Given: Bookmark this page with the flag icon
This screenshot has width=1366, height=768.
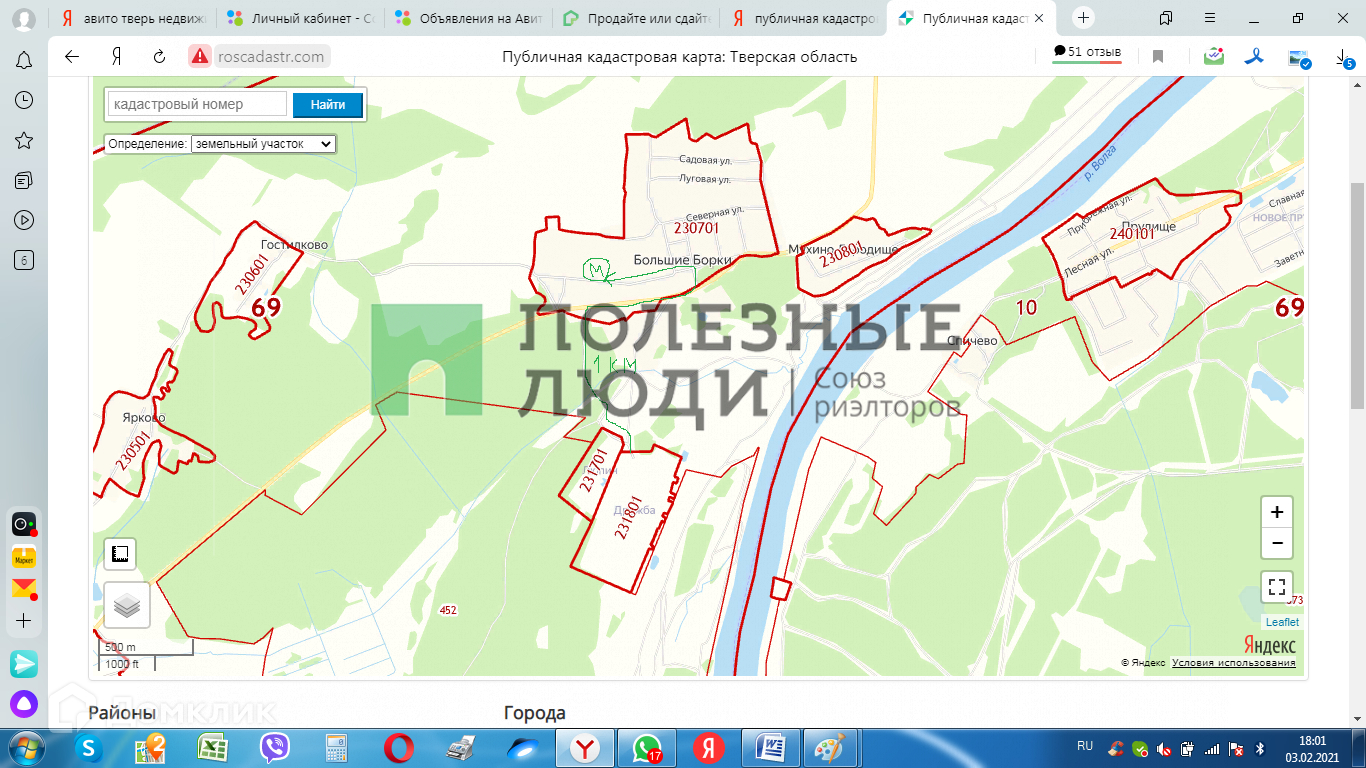Looking at the screenshot, I should [1158, 57].
